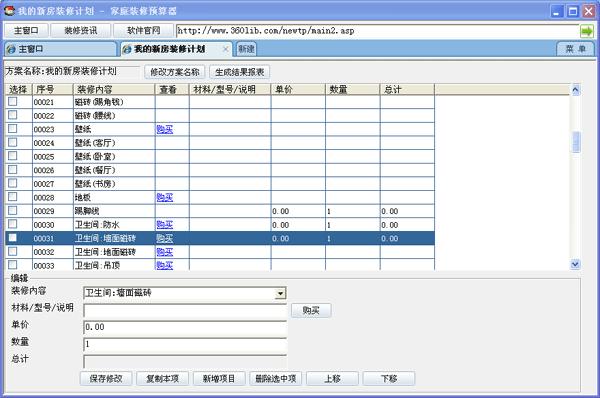
Task: Click 保存修改 button
Action: tap(106, 378)
